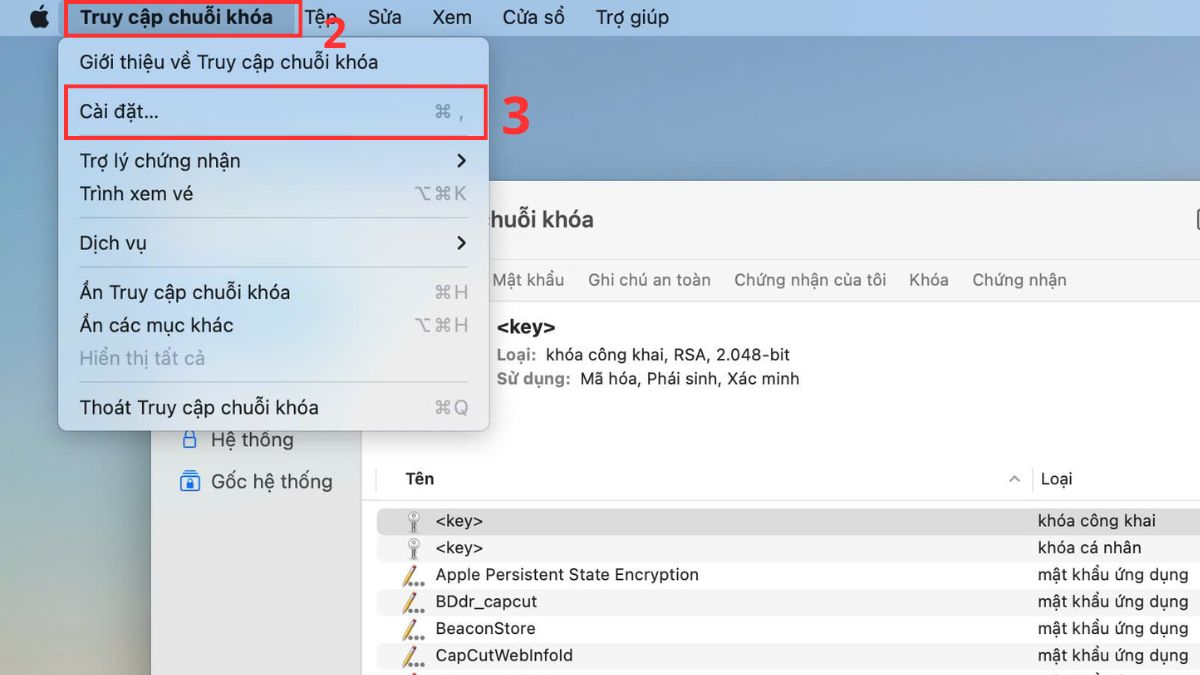Switch to the Chứng nhận của tôi tab

pyautogui.click(x=810, y=280)
